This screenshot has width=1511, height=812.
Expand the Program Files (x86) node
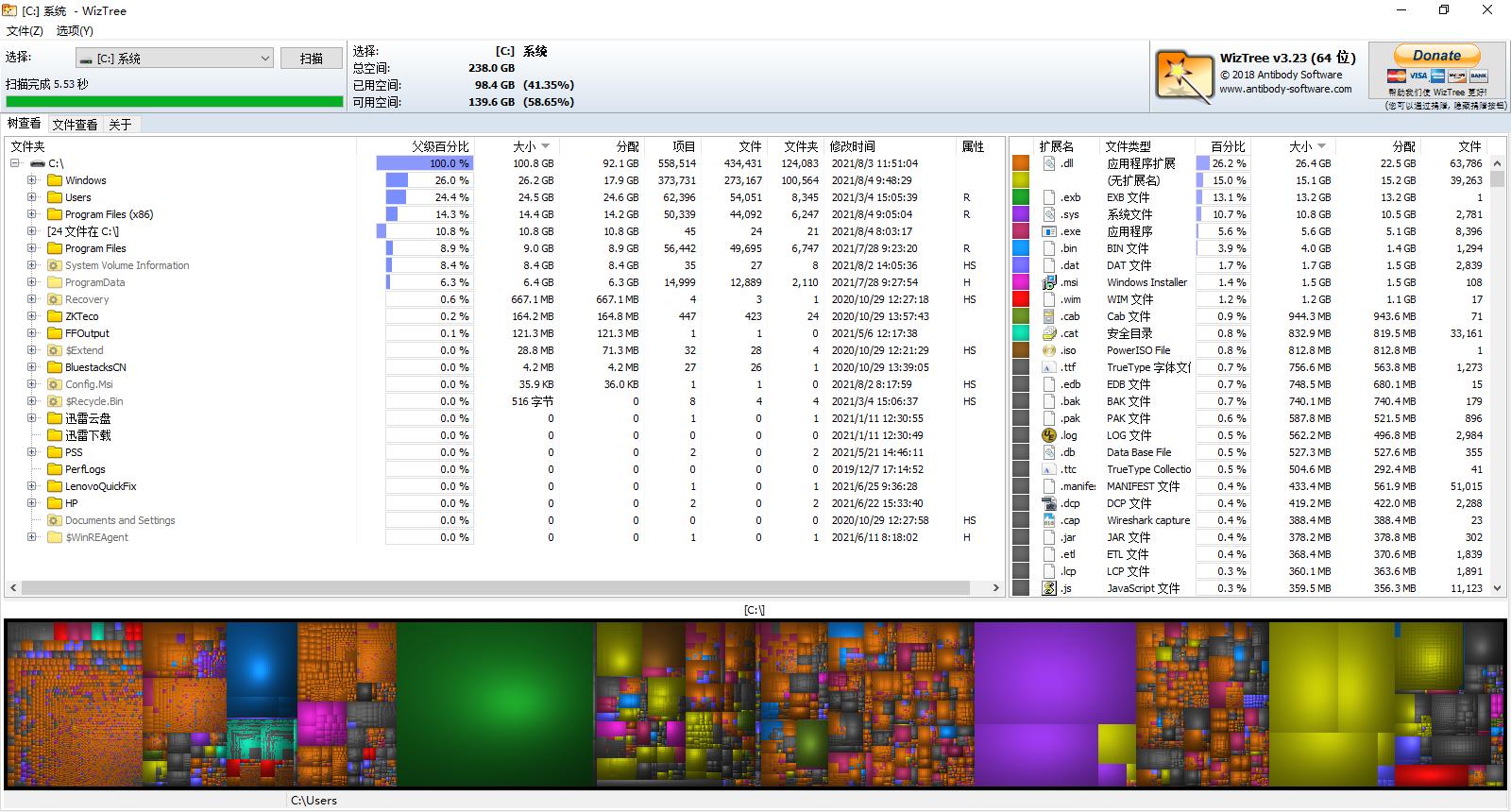pos(32,214)
